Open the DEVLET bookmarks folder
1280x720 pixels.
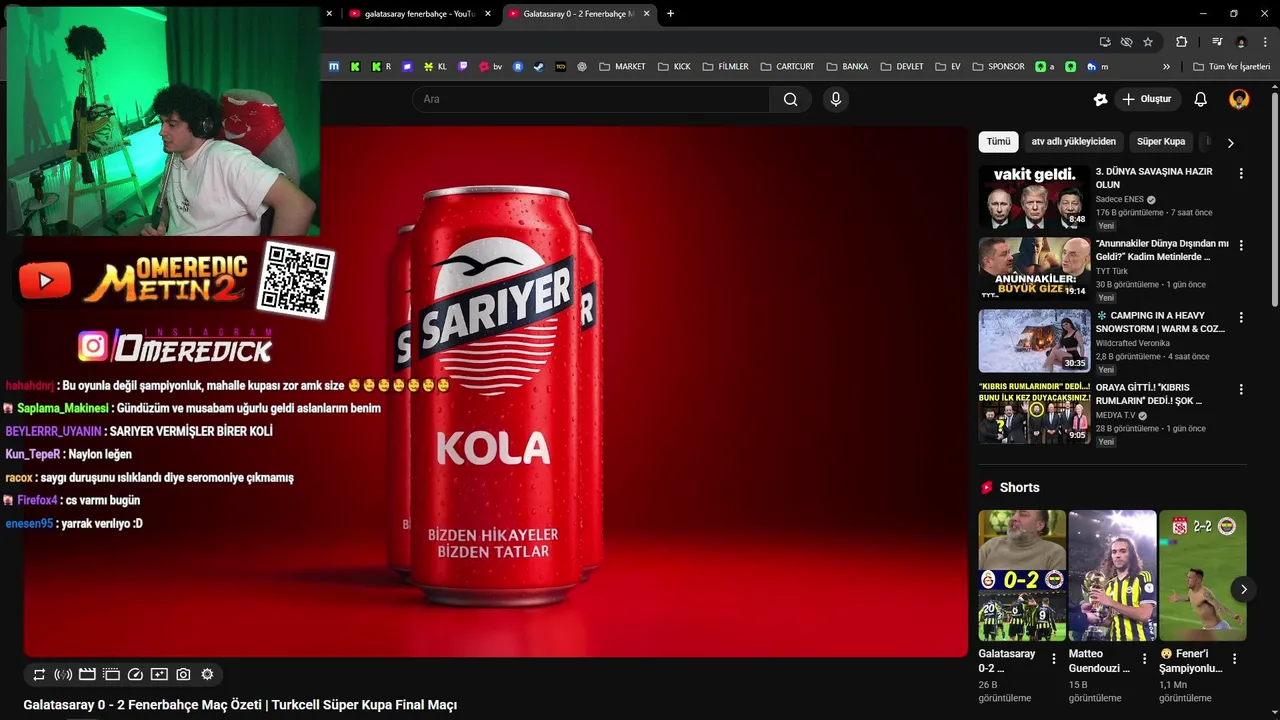click(902, 67)
